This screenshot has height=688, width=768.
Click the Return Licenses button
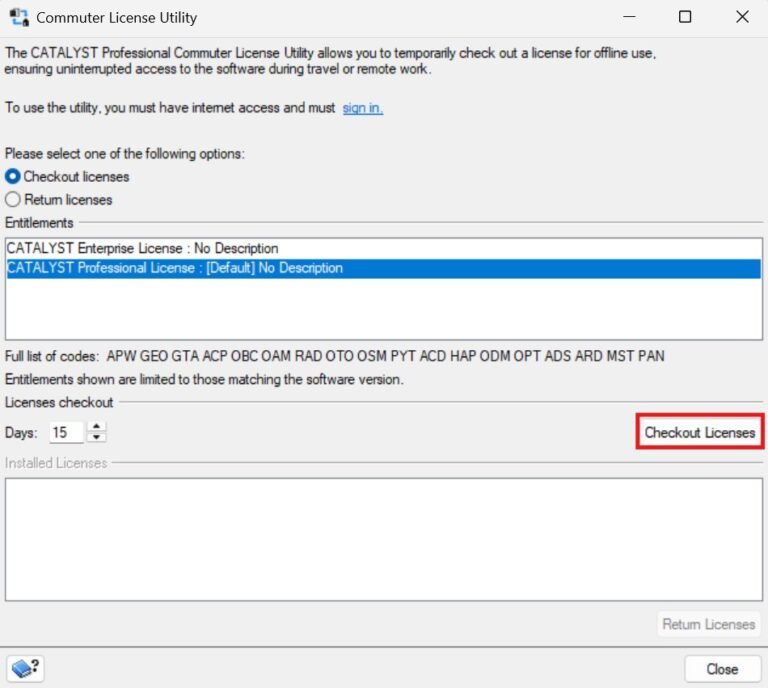[x=708, y=624]
